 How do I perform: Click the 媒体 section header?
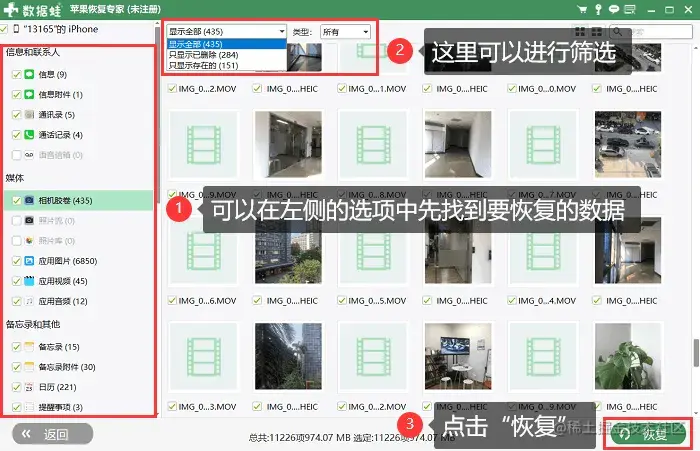[x=15, y=178]
